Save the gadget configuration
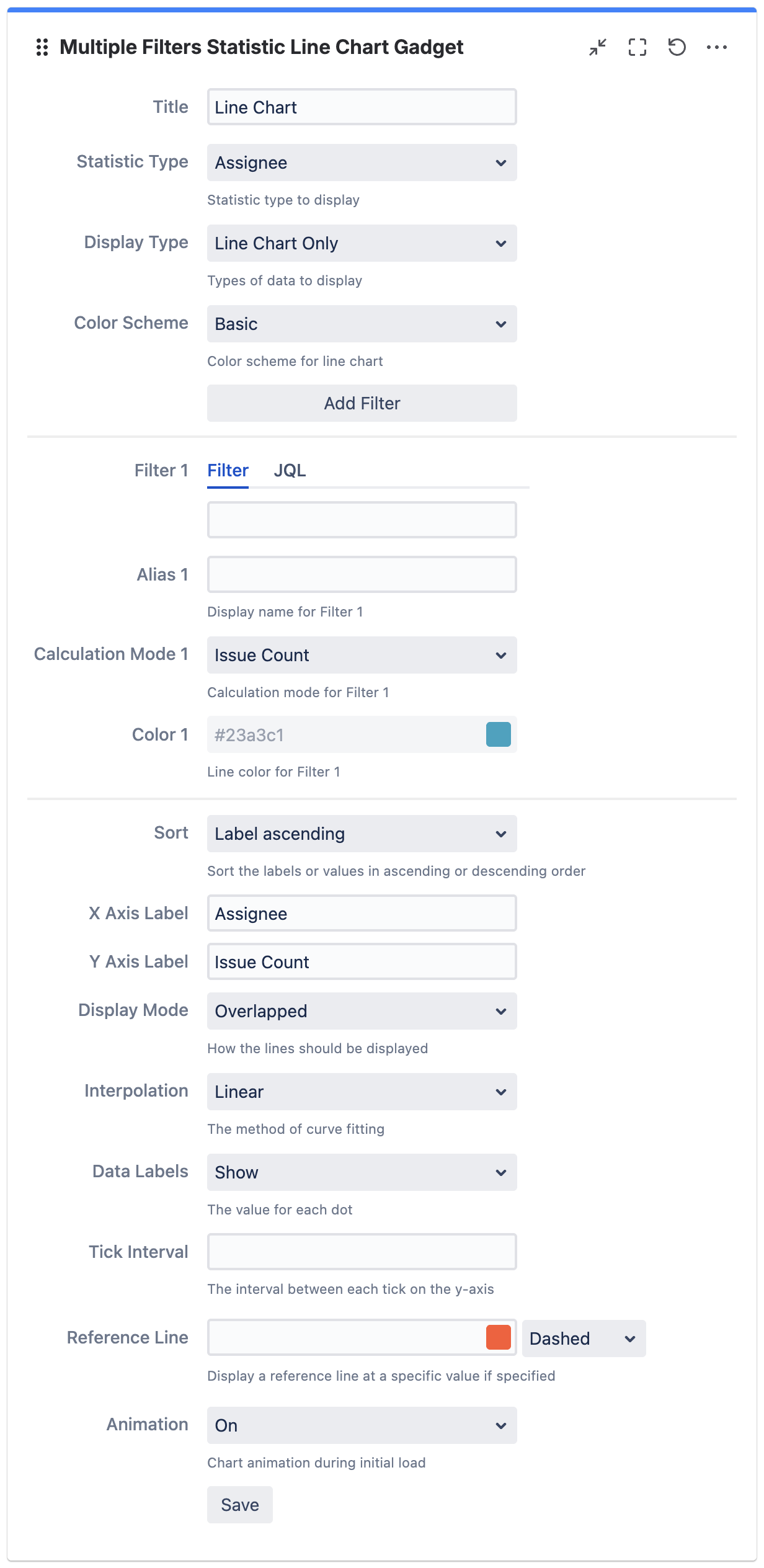764x1568 pixels. pyautogui.click(x=240, y=1505)
